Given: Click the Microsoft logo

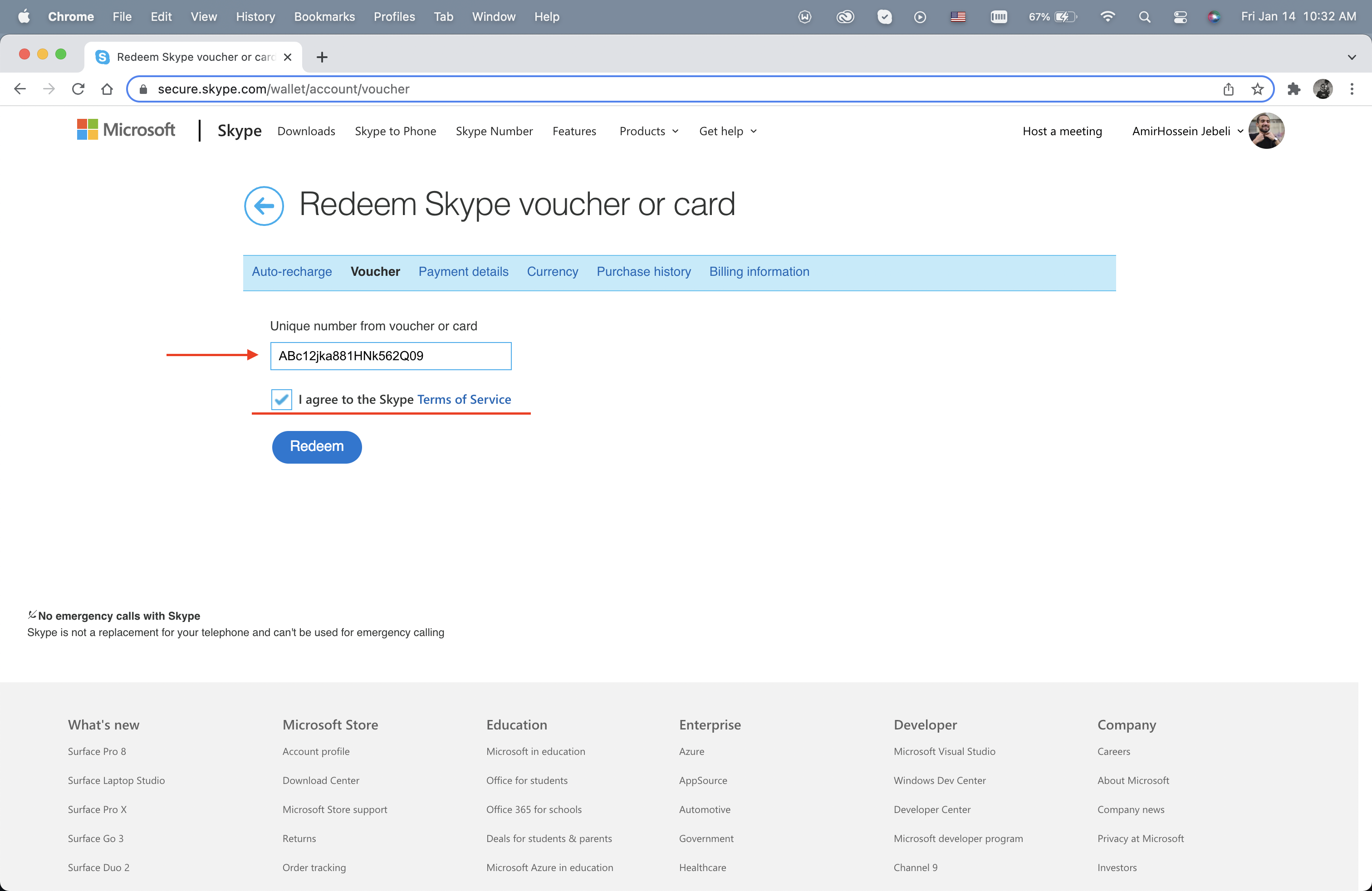Looking at the screenshot, I should 126,130.
